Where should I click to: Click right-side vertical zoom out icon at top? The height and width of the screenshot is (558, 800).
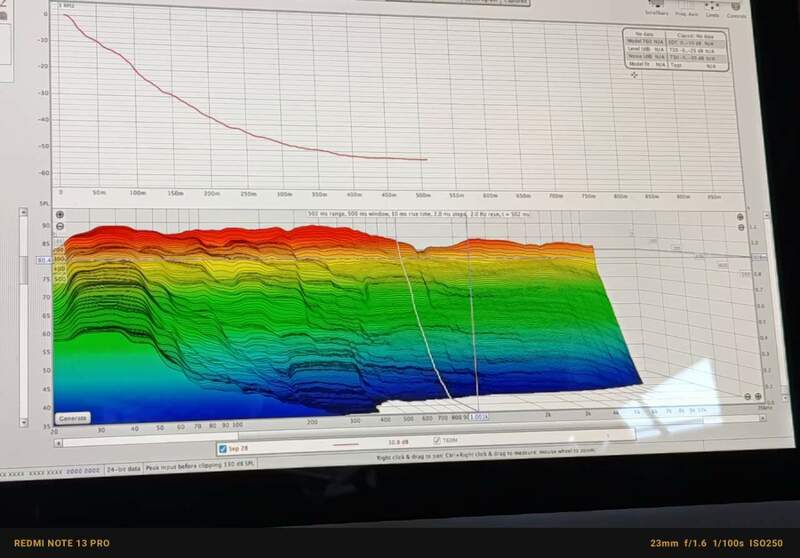[x=741, y=227]
